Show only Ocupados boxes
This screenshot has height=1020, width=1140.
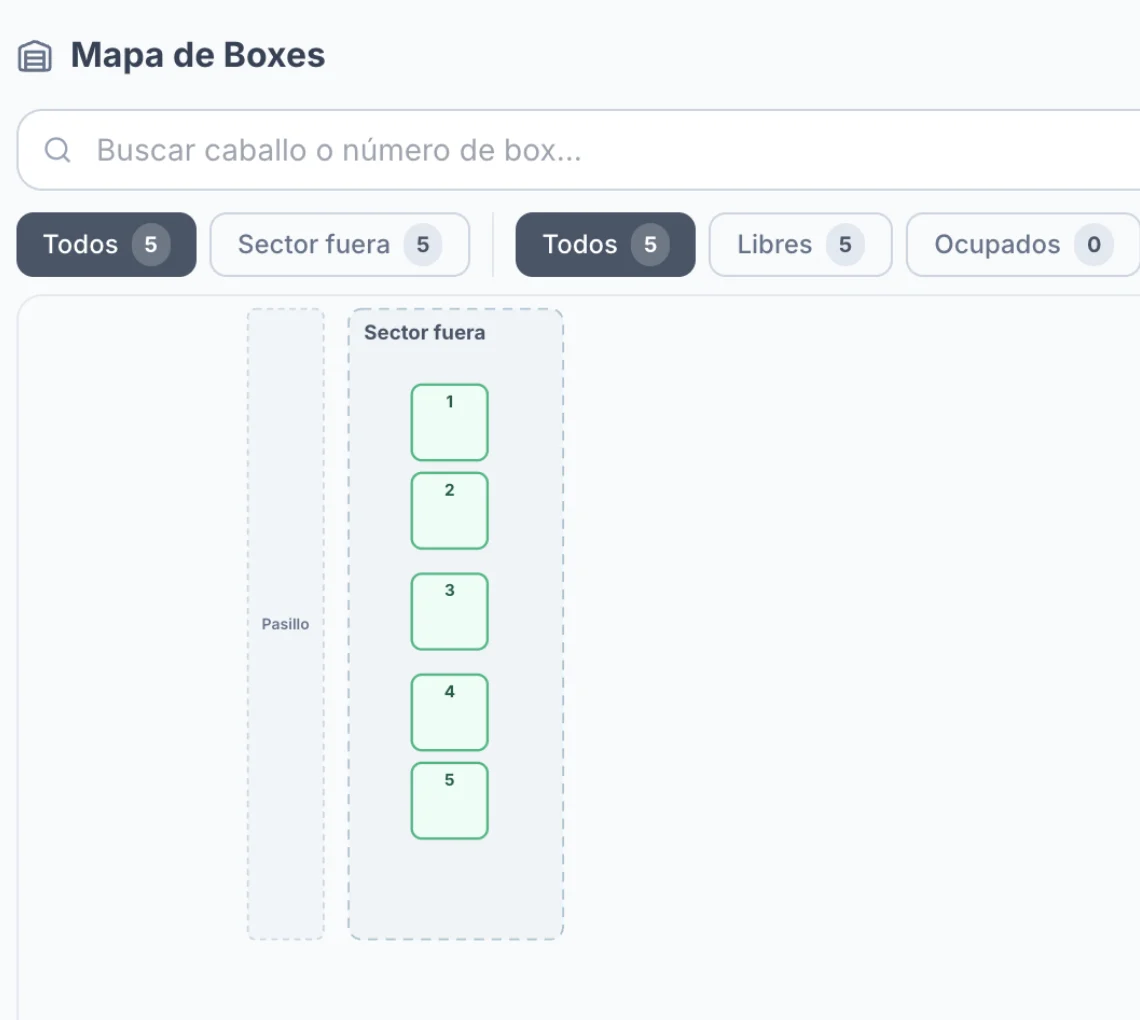click(x=1022, y=244)
